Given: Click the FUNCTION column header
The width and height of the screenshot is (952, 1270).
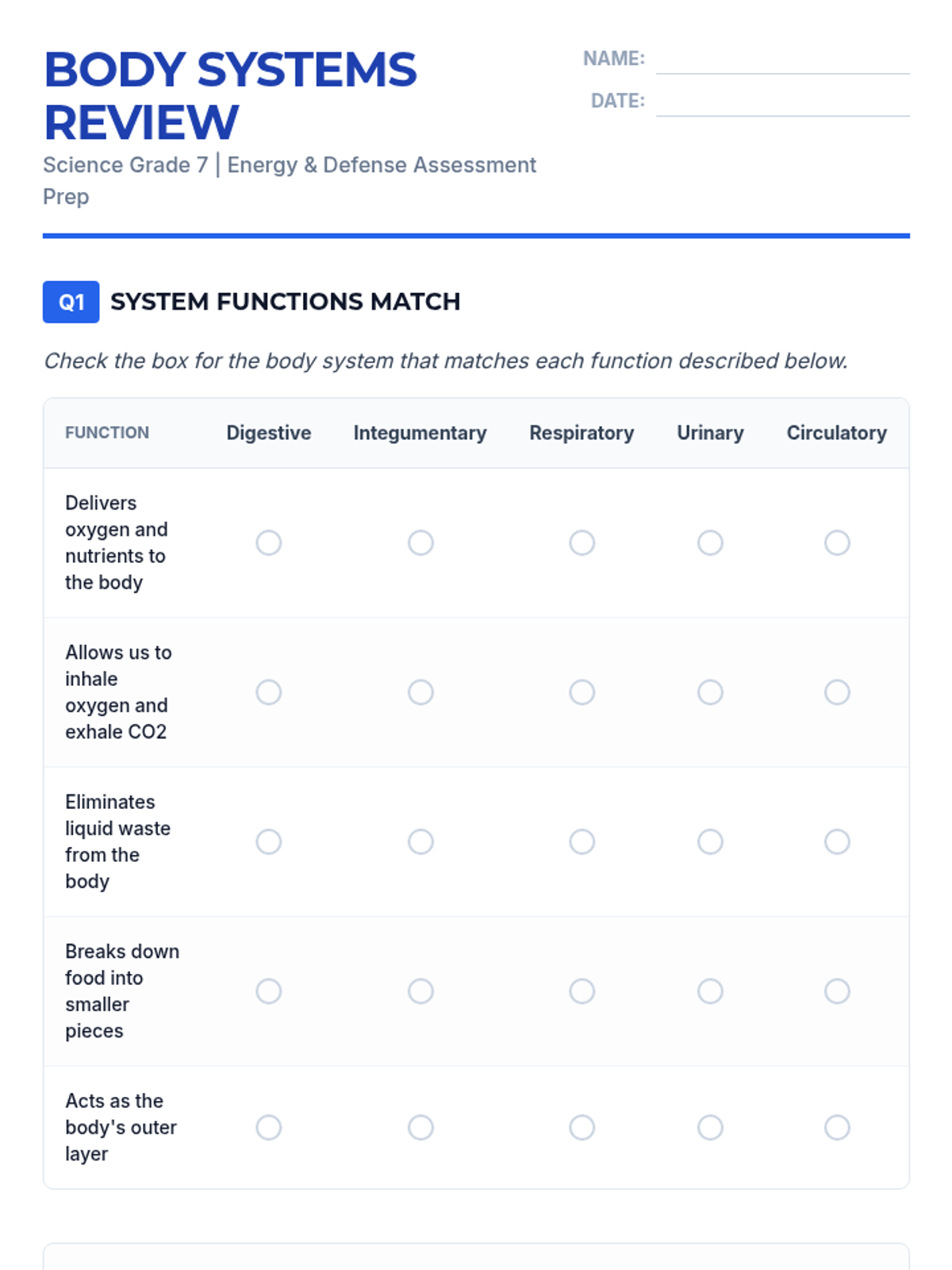Looking at the screenshot, I should point(107,433).
